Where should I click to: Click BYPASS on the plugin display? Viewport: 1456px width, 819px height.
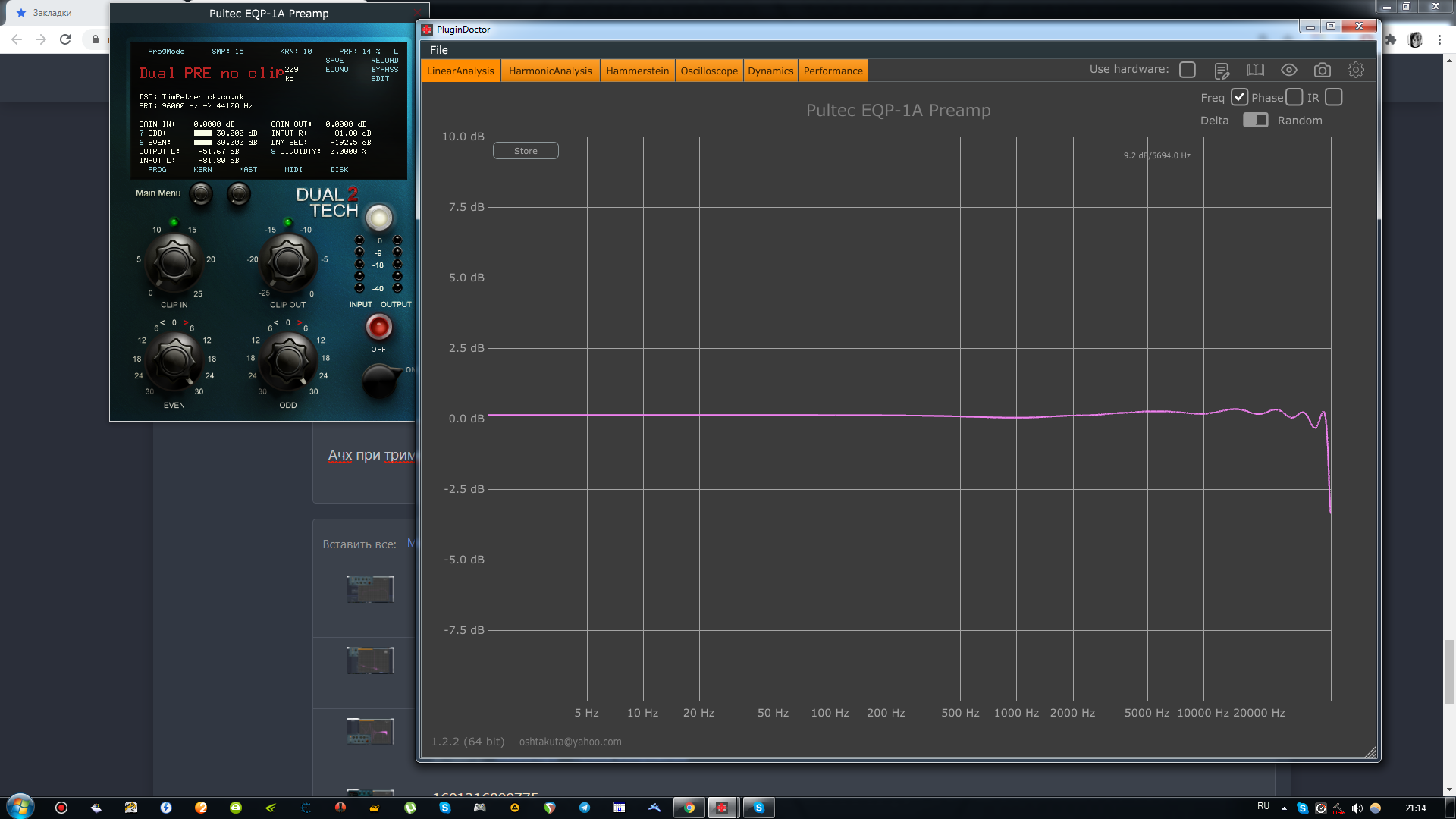tap(384, 70)
